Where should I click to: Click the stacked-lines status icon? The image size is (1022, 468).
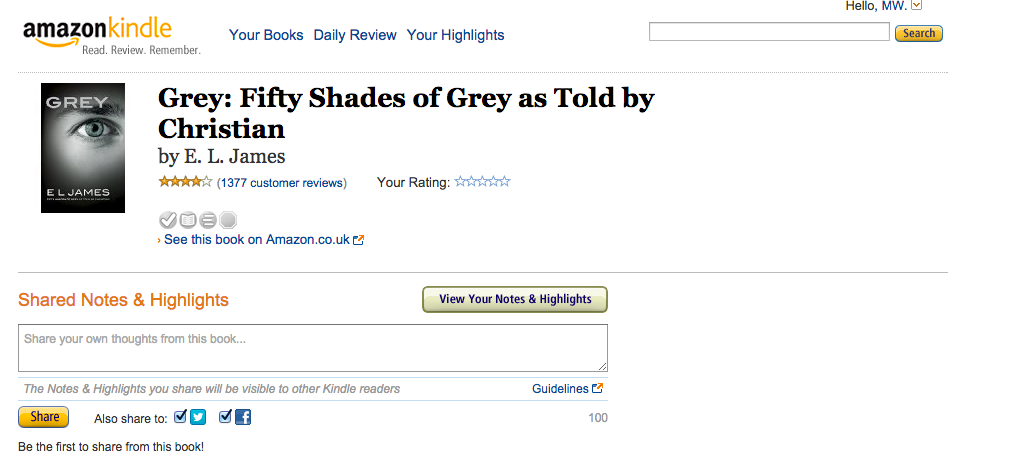coord(208,220)
